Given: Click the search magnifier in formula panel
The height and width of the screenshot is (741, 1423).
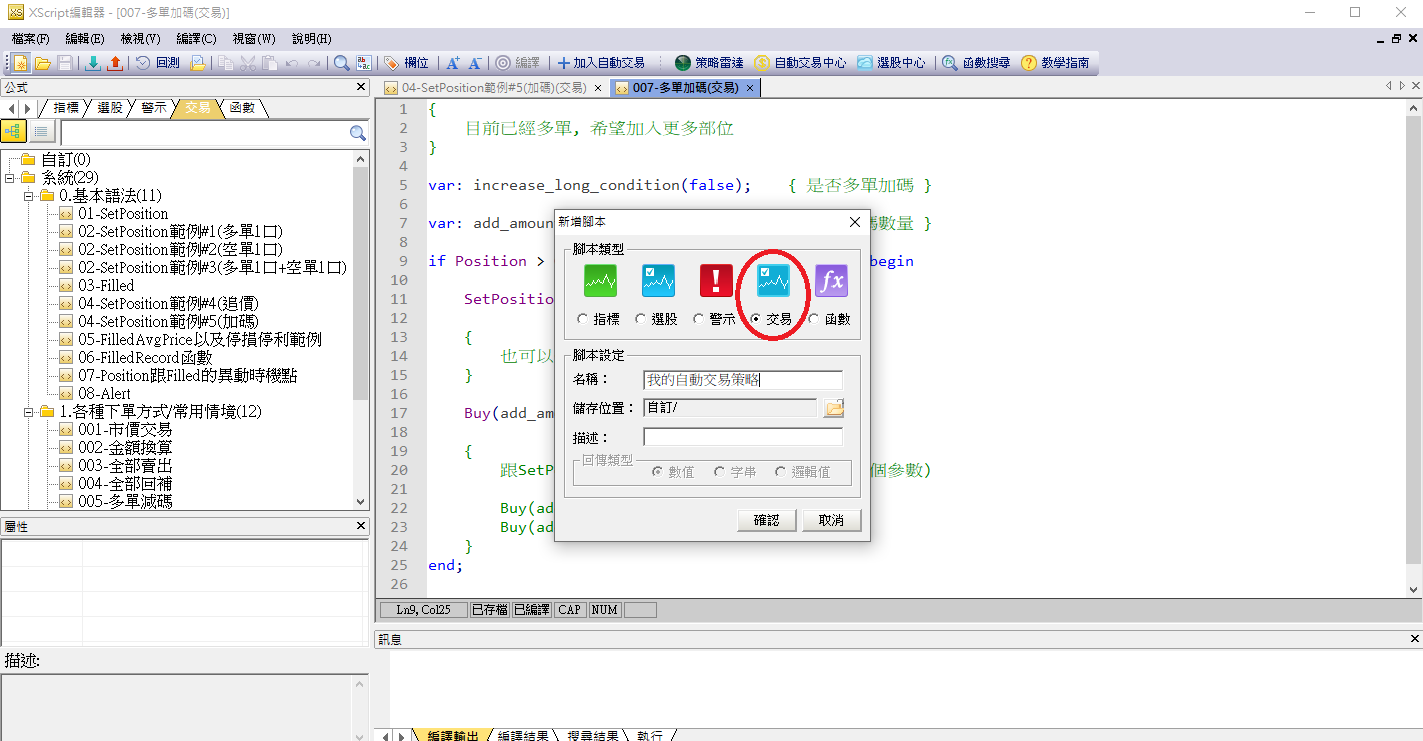Looking at the screenshot, I should 357,132.
